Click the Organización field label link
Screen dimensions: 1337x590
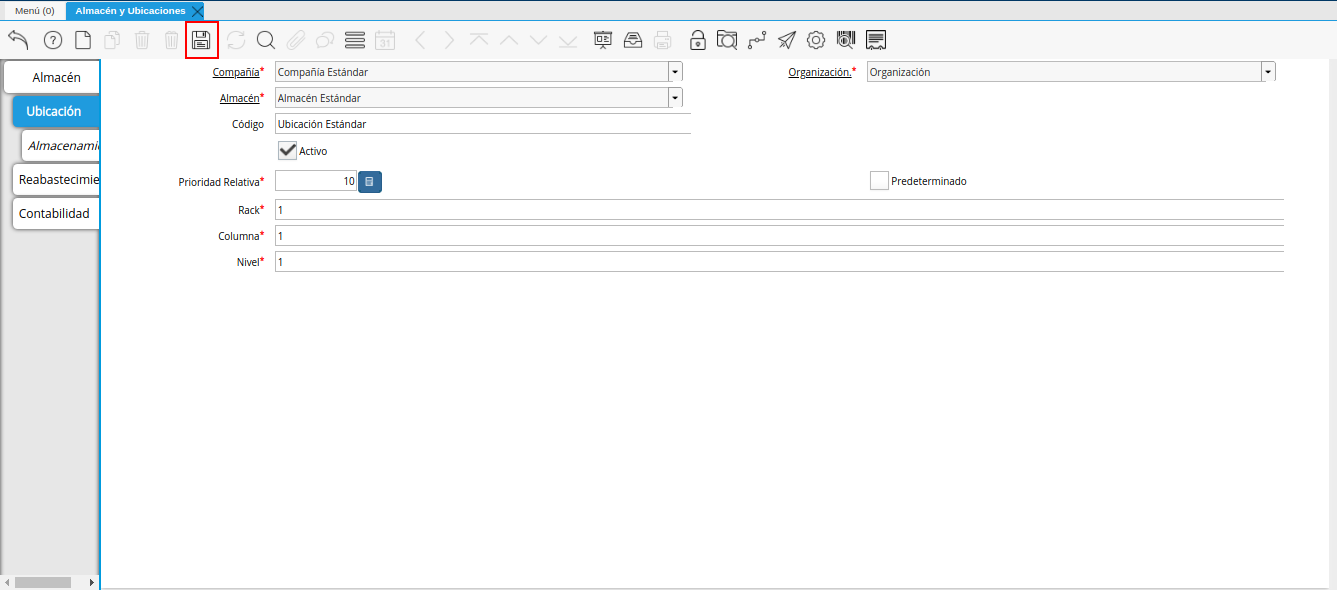coord(820,72)
